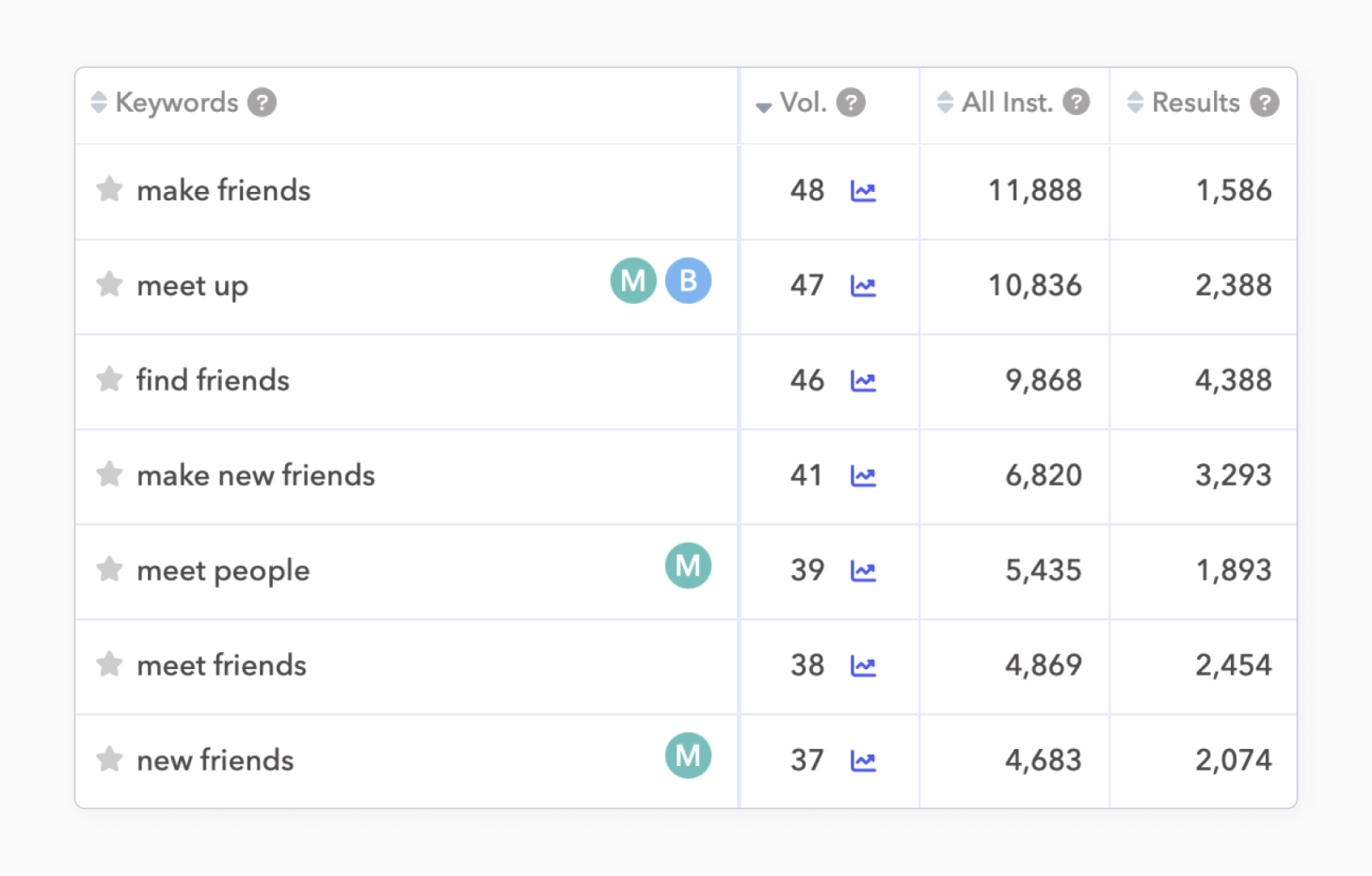Click the green M badge on meet people
The width and height of the screenshot is (1372, 876).
688,565
